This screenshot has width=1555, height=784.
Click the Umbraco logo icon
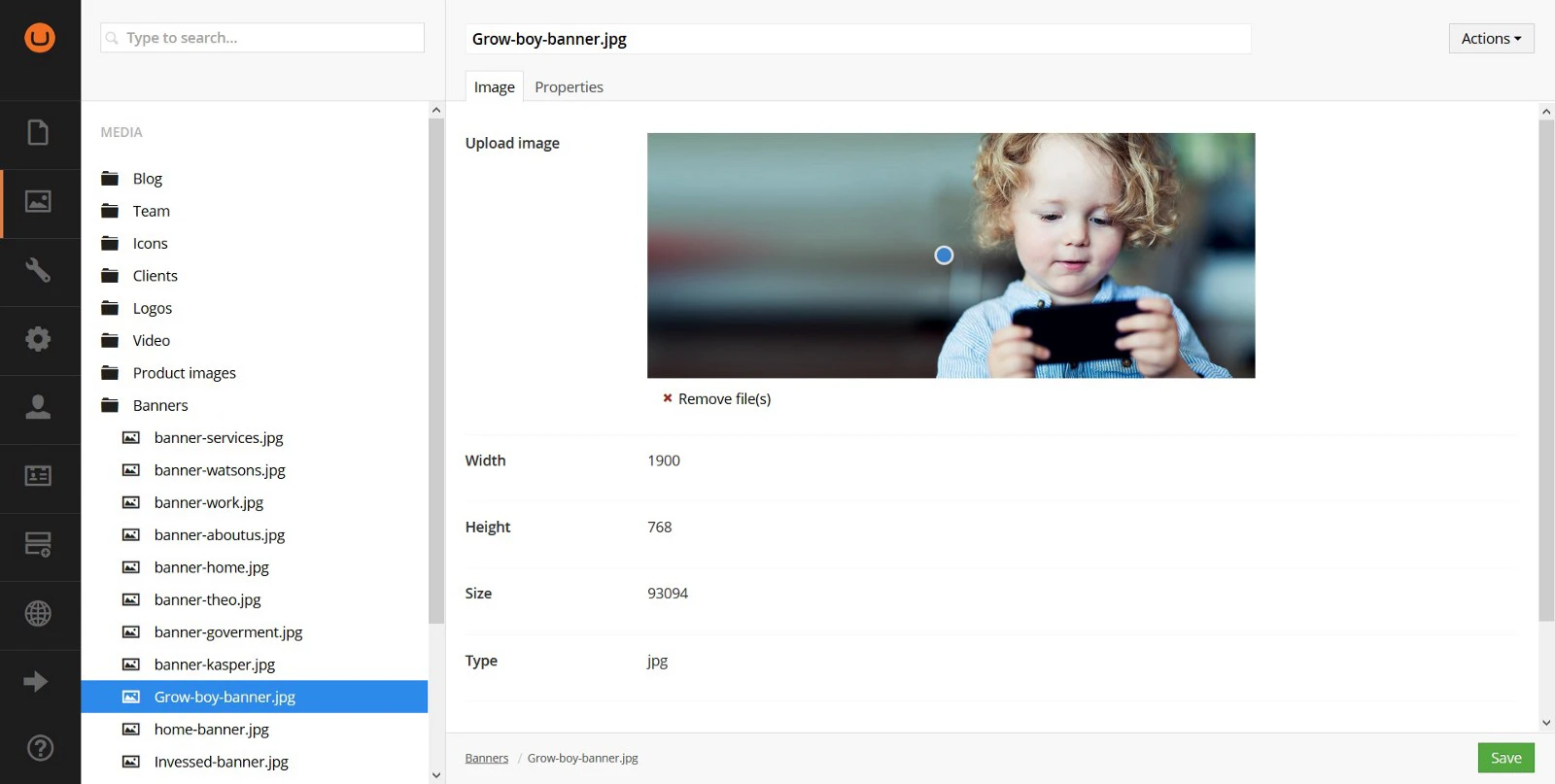(x=40, y=38)
